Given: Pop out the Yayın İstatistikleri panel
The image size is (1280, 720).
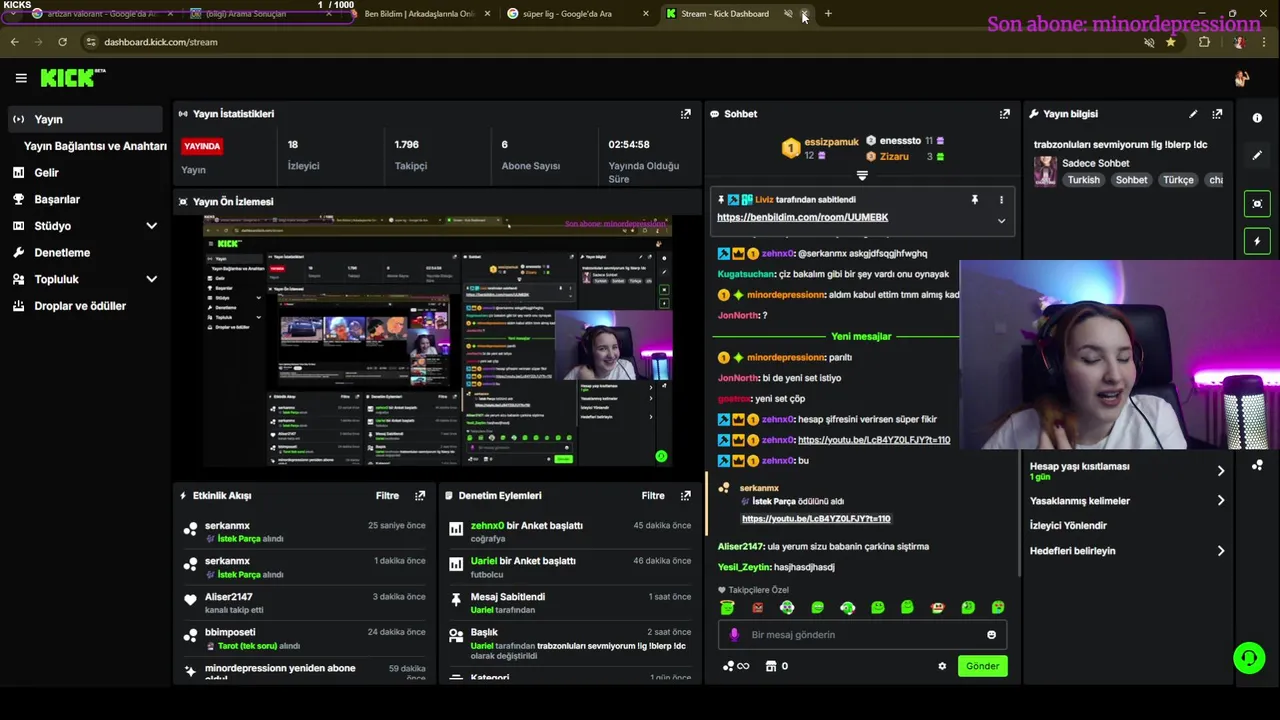Looking at the screenshot, I should point(685,114).
